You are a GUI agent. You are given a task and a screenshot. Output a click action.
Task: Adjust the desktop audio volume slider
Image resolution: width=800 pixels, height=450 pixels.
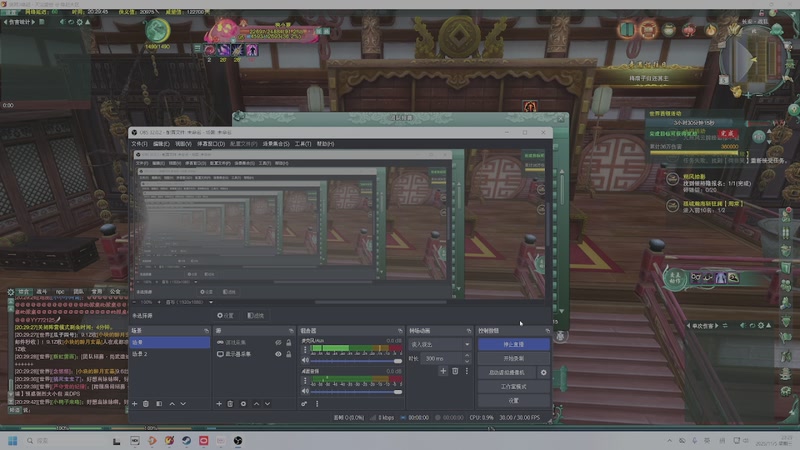point(356,392)
